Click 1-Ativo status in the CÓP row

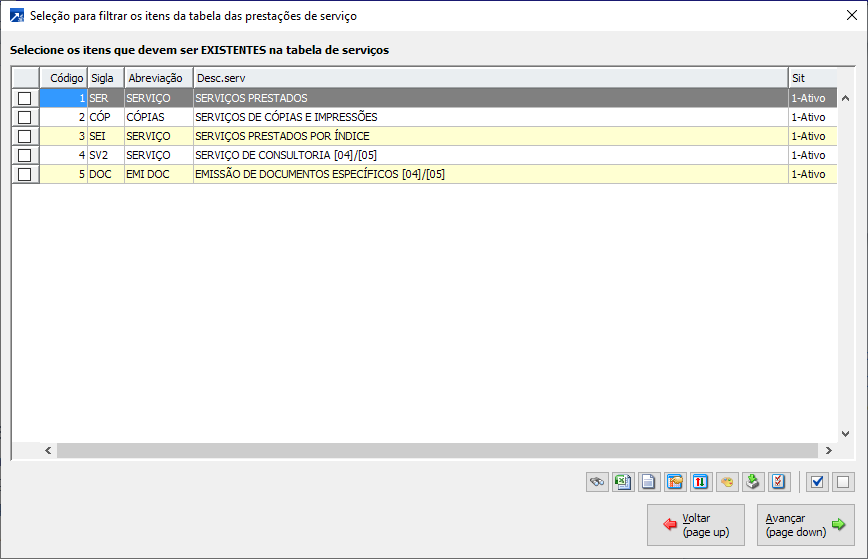pos(813,117)
